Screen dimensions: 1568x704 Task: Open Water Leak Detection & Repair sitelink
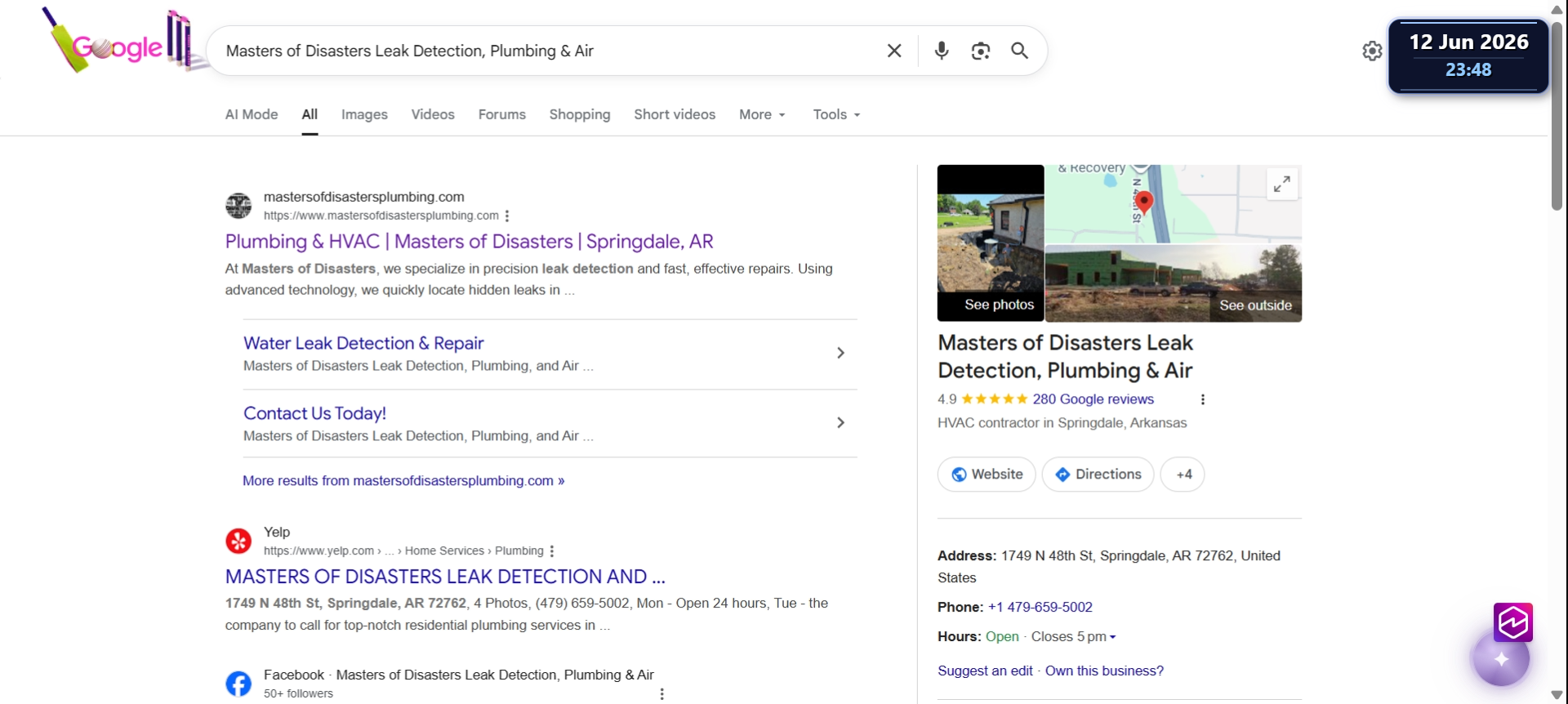(363, 343)
